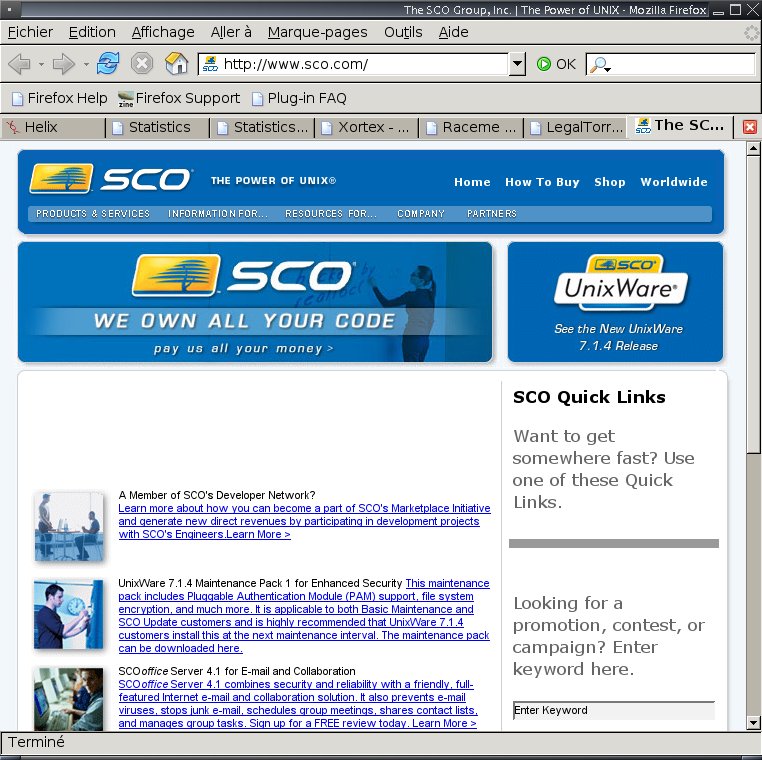Click the window menu icon in the title bar
This screenshot has width=762, height=760.
[10, 9]
